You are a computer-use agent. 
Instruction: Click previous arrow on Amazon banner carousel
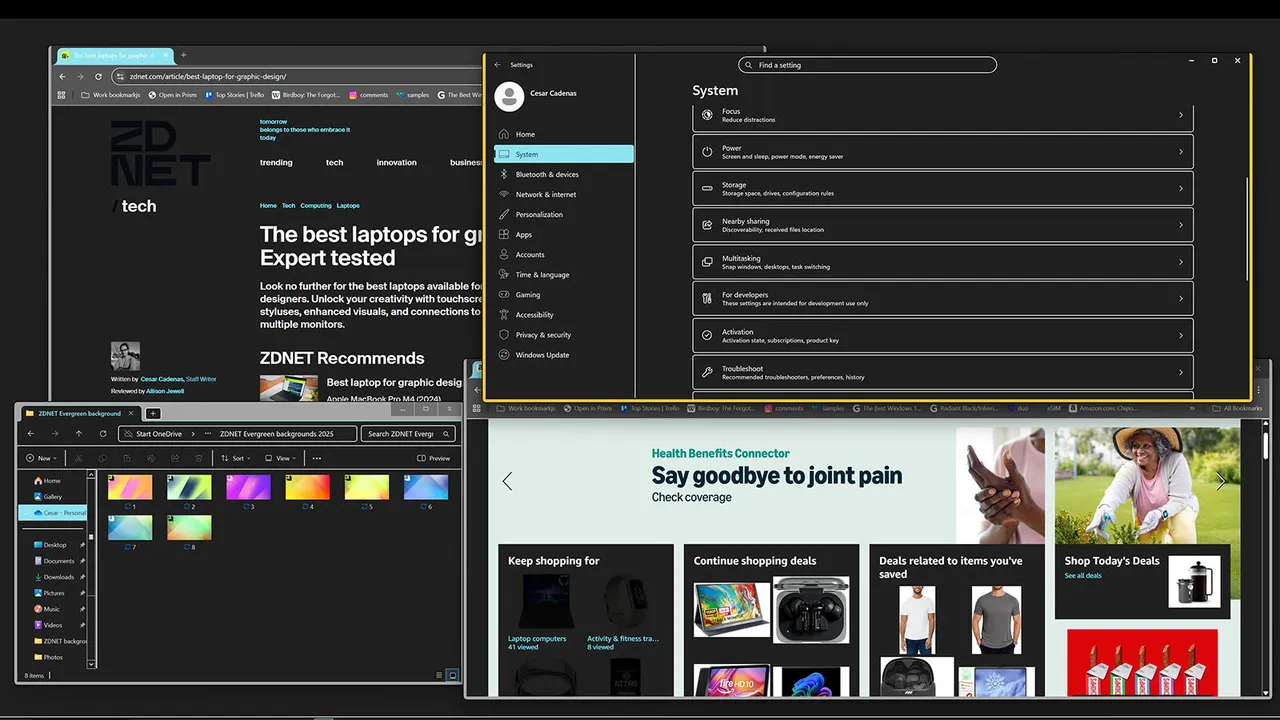(507, 482)
